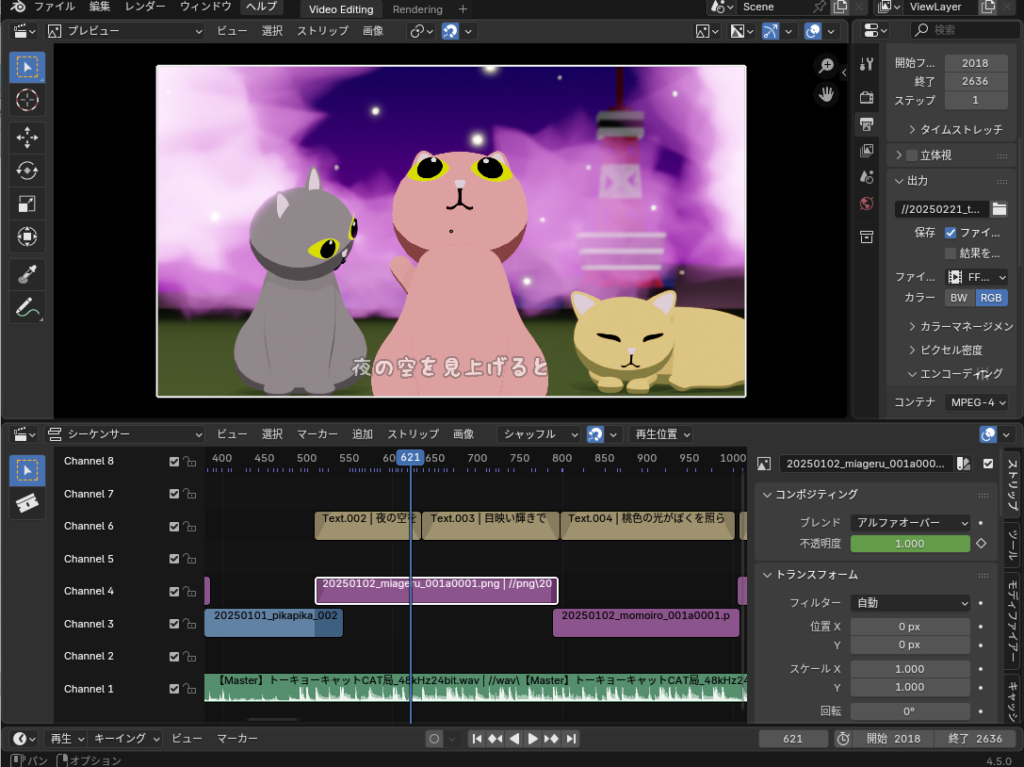Toggle Channel 4 mute checkbox
Viewport: 1024px width, 767px height.
[x=174, y=592]
